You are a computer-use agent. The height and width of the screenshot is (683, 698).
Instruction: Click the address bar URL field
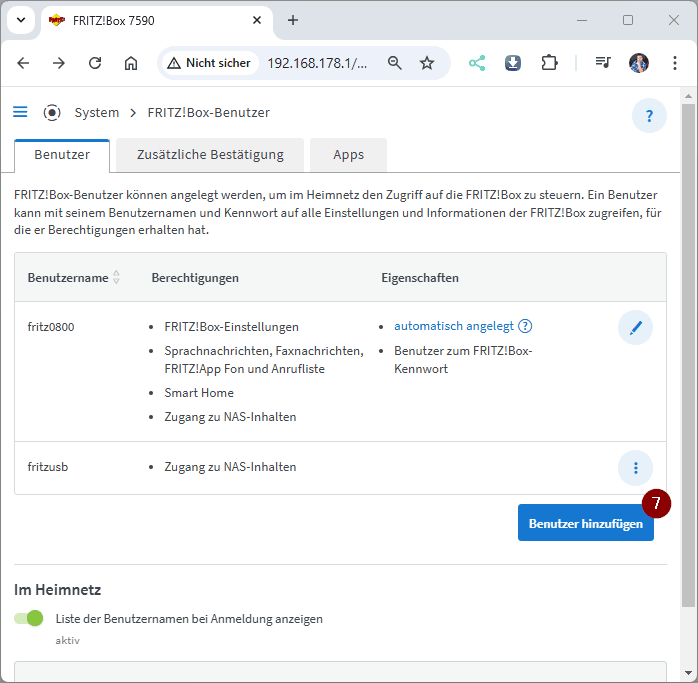click(317, 63)
